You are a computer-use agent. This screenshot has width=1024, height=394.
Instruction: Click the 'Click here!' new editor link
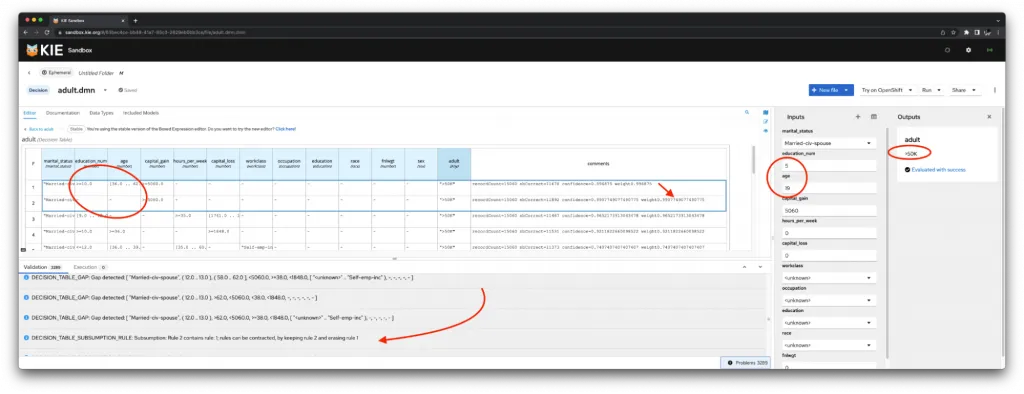285,129
